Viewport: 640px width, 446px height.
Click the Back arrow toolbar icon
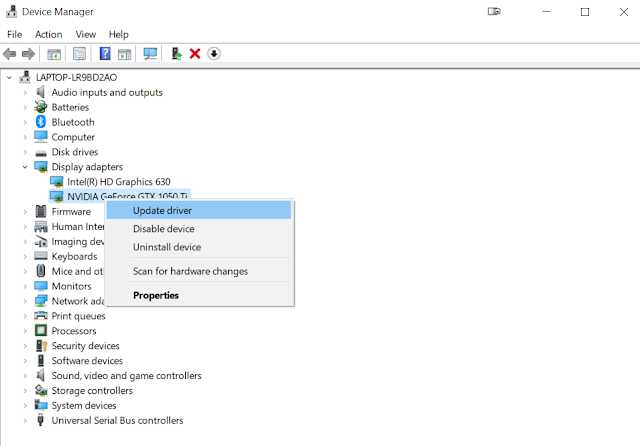(9, 54)
